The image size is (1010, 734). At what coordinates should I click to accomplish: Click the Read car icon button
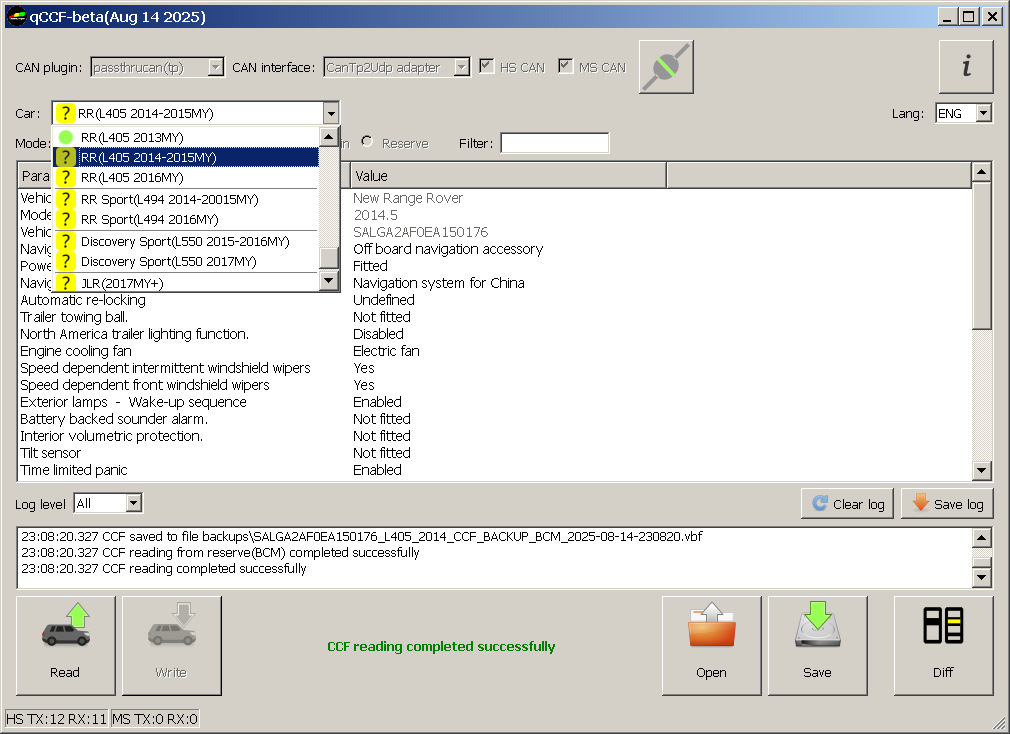(66, 645)
